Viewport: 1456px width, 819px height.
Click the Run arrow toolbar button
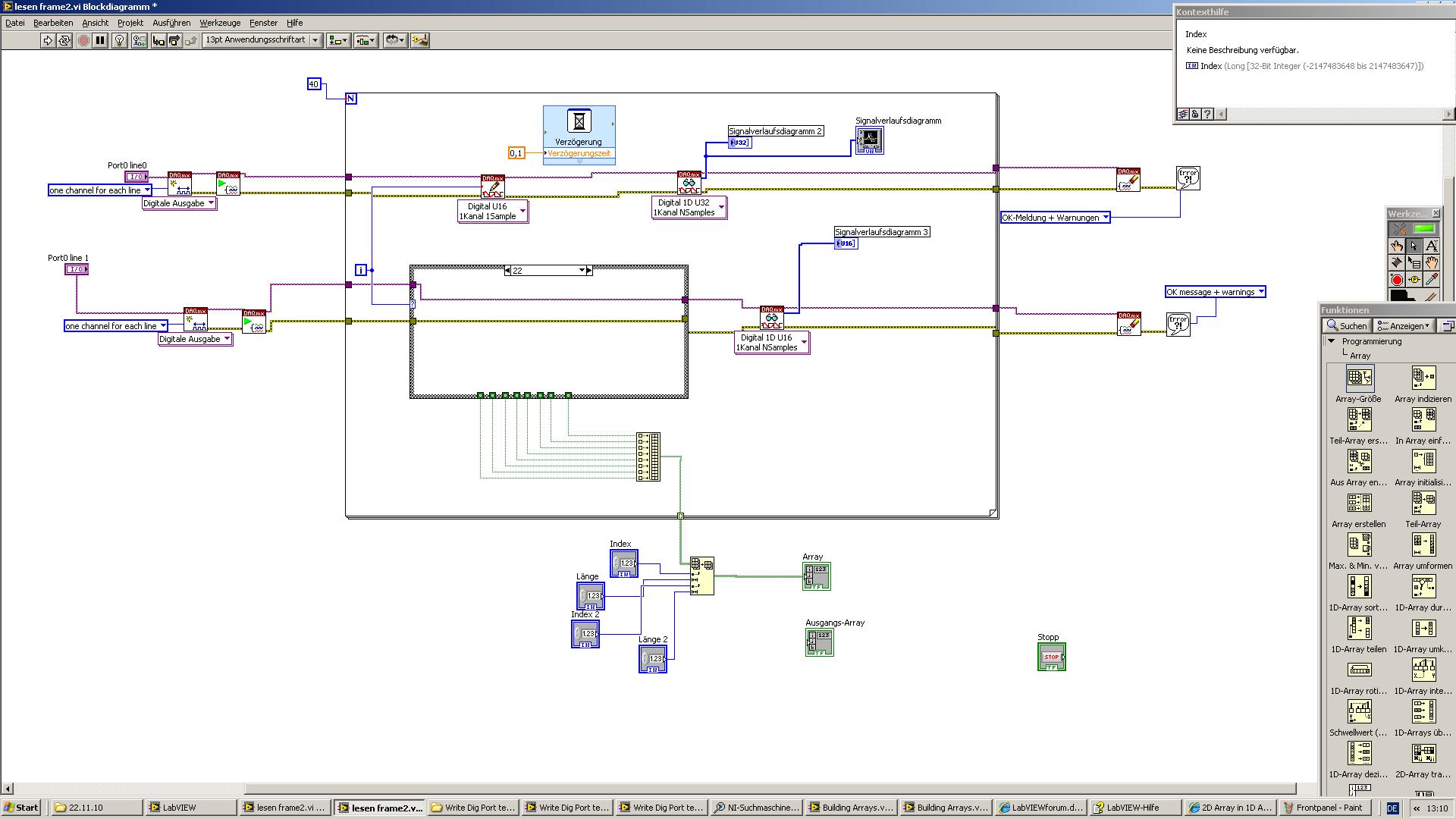(48, 40)
